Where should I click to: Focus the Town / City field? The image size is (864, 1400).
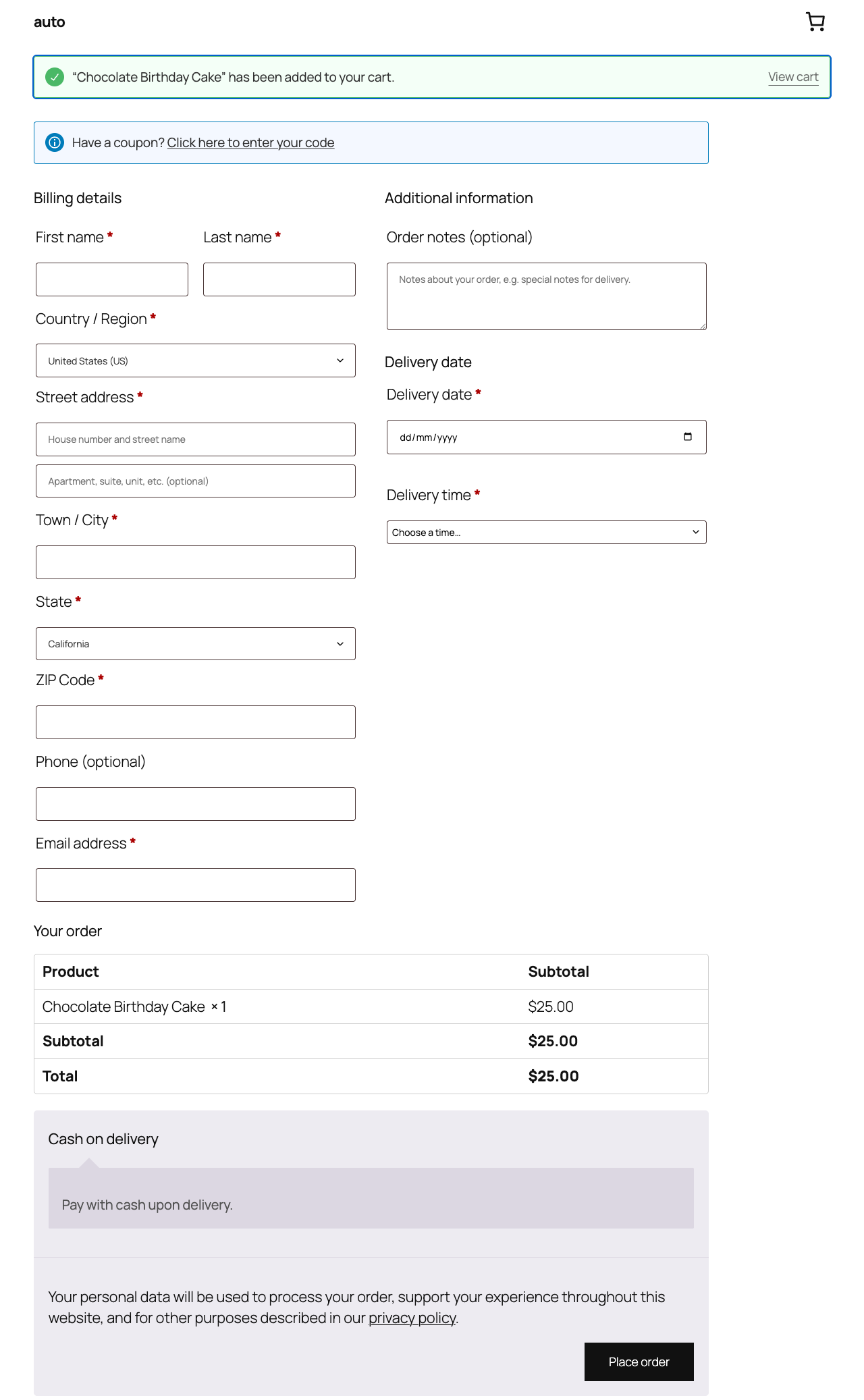click(x=196, y=562)
